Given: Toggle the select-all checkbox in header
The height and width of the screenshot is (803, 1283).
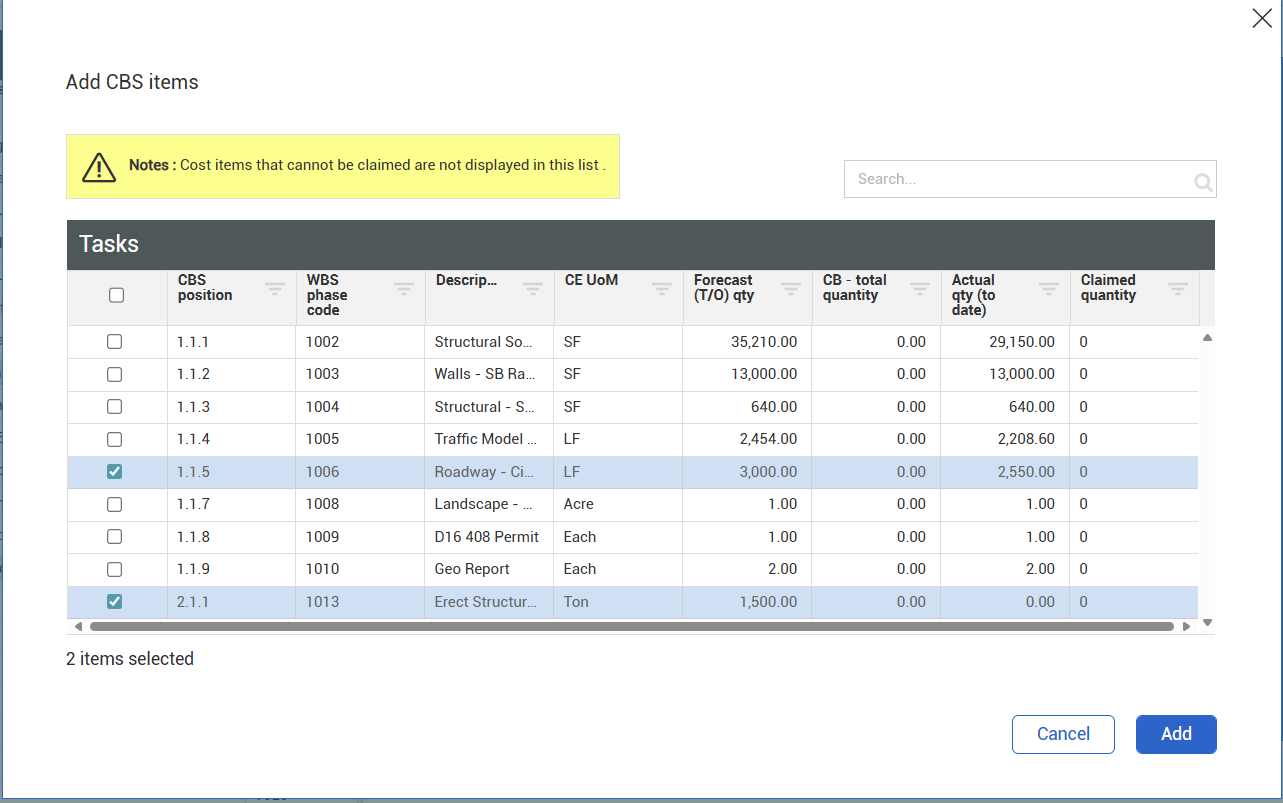Looking at the screenshot, I should 116,295.
